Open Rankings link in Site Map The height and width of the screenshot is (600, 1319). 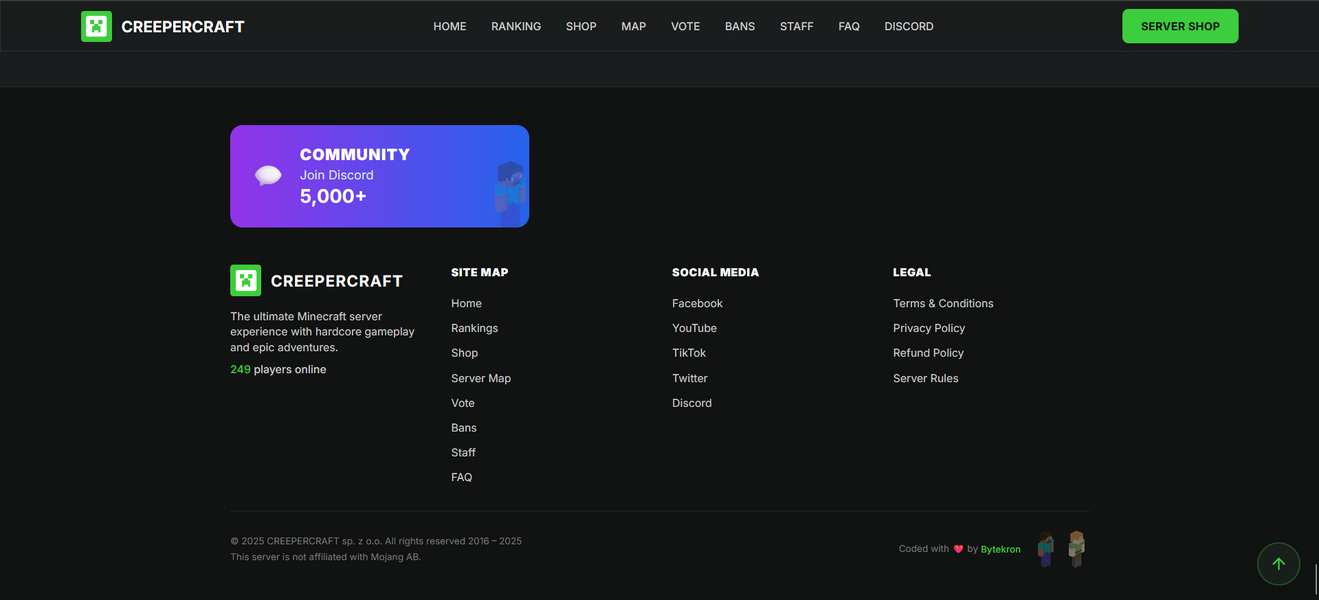tap(474, 328)
